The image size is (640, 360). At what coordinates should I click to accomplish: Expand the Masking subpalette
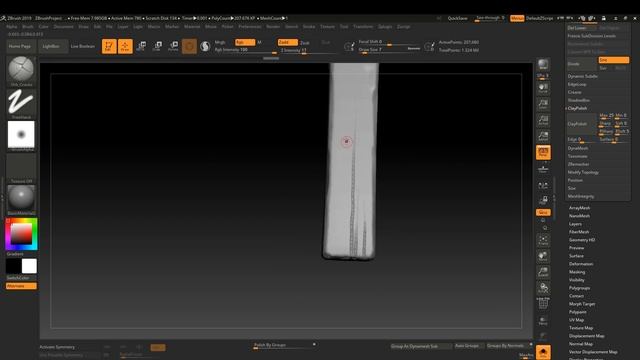coord(577,272)
